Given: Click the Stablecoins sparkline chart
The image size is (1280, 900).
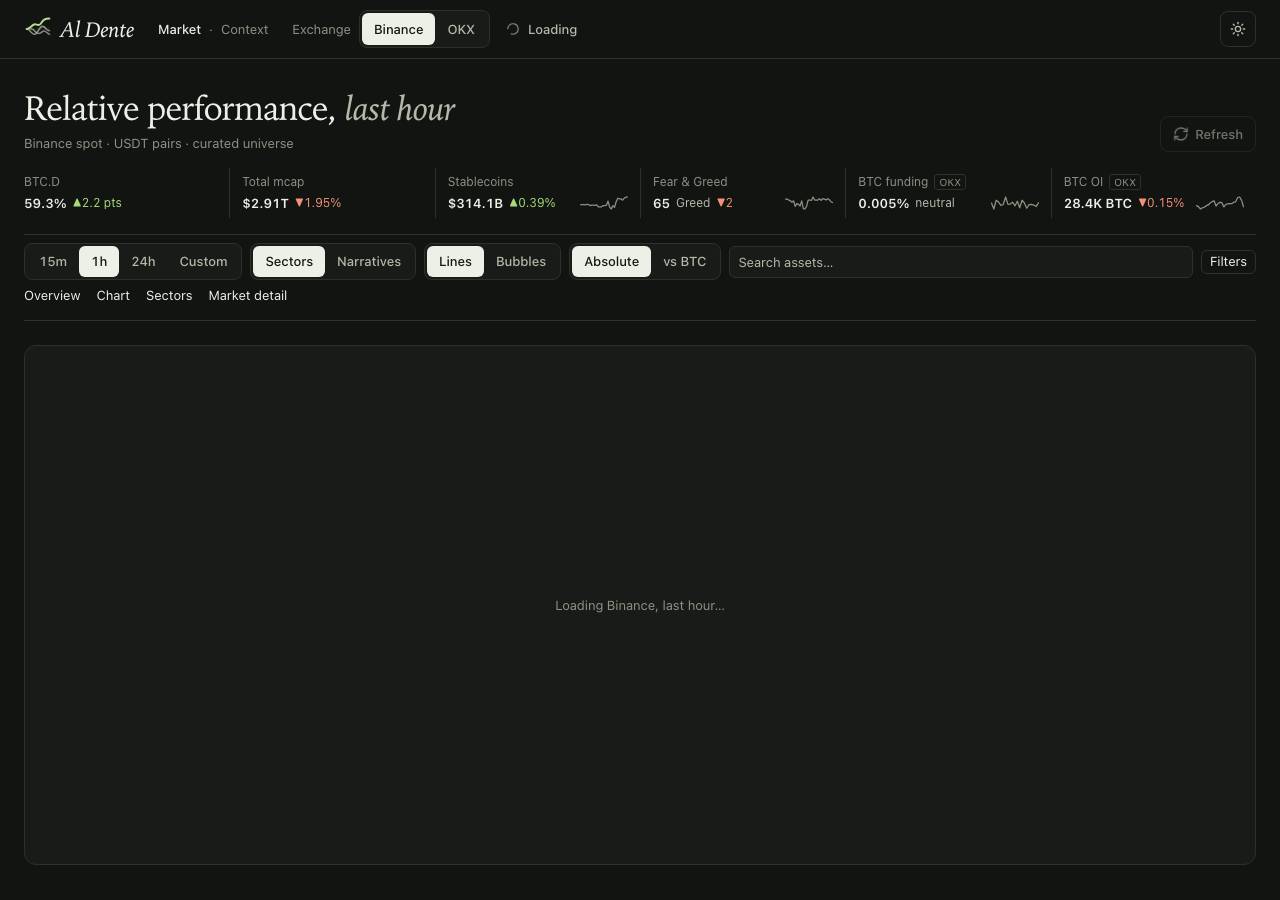Looking at the screenshot, I should (604, 203).
